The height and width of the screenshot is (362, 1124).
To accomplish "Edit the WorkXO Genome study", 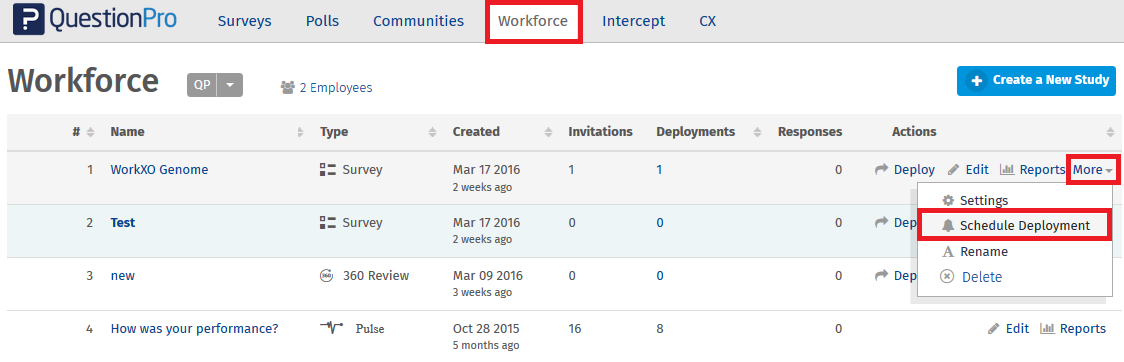I will tap(977, 170).
